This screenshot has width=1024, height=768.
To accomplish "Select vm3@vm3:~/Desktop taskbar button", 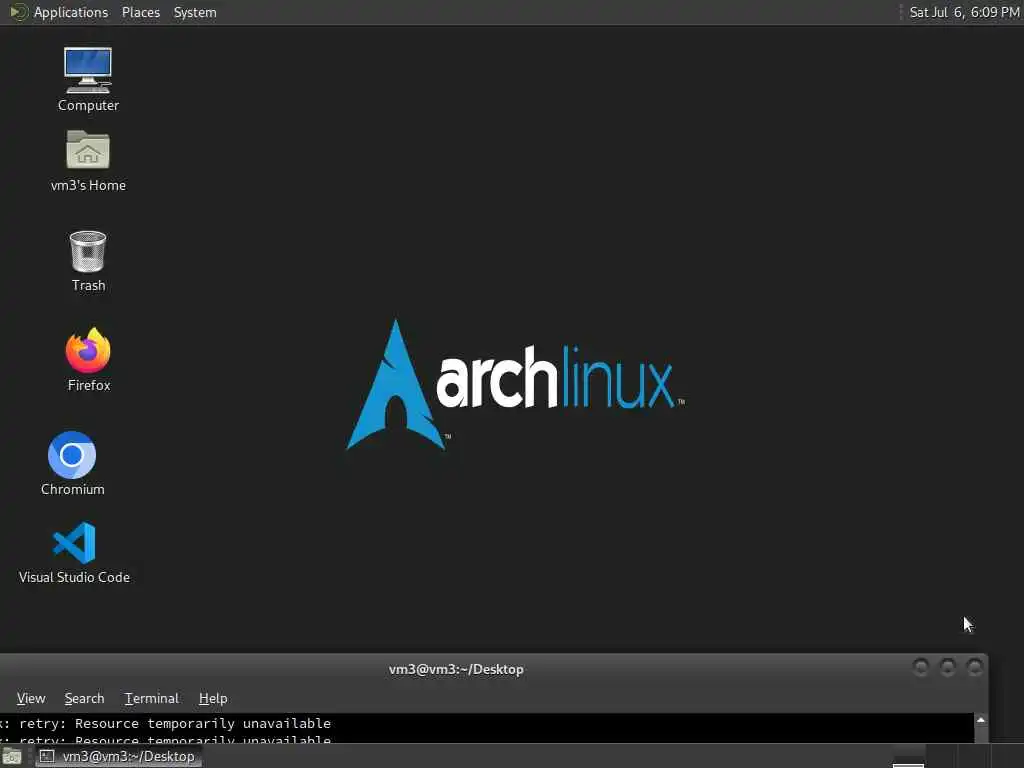I will click(118, 756).
